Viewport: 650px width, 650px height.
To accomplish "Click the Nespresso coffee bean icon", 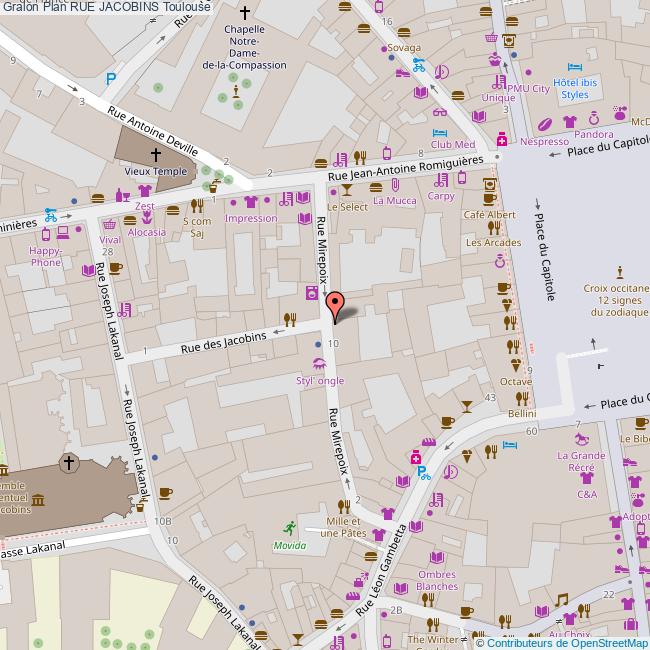I will click(x=544, y=125).
